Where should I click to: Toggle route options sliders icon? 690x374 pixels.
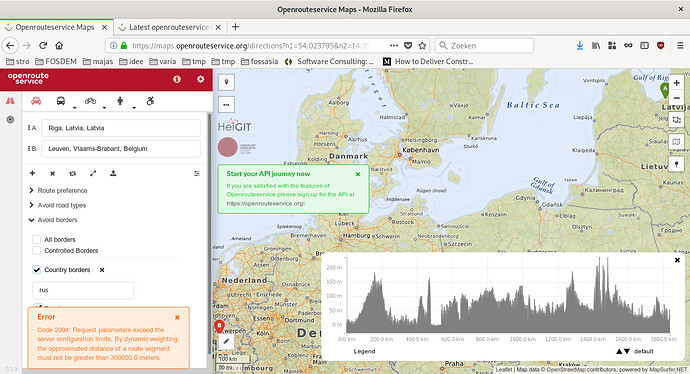coord(197,173)
